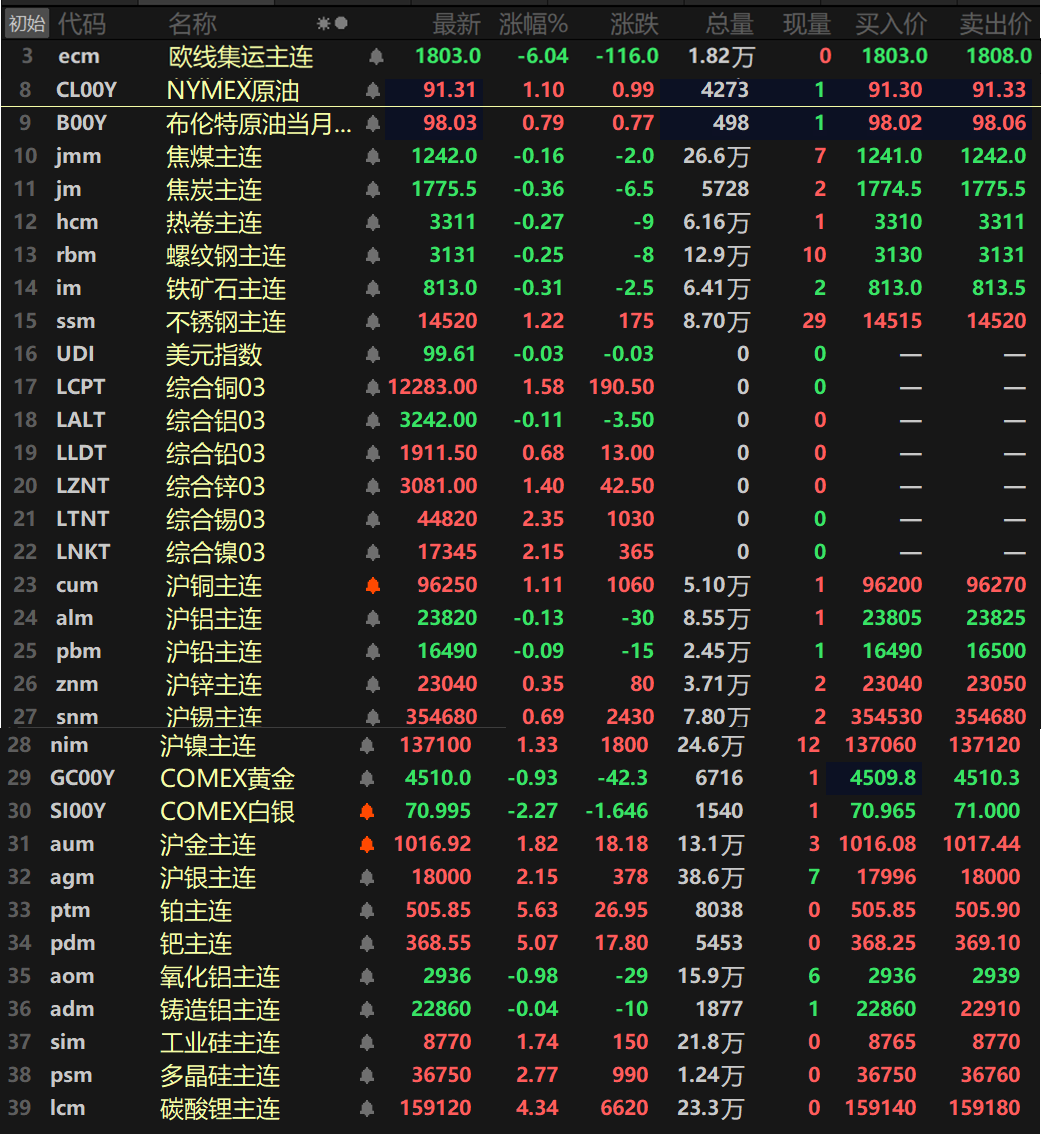Viewport: 1041px width, 1134px height.
Task: Sort by the 总量 column header
Action: pos(729,22)
